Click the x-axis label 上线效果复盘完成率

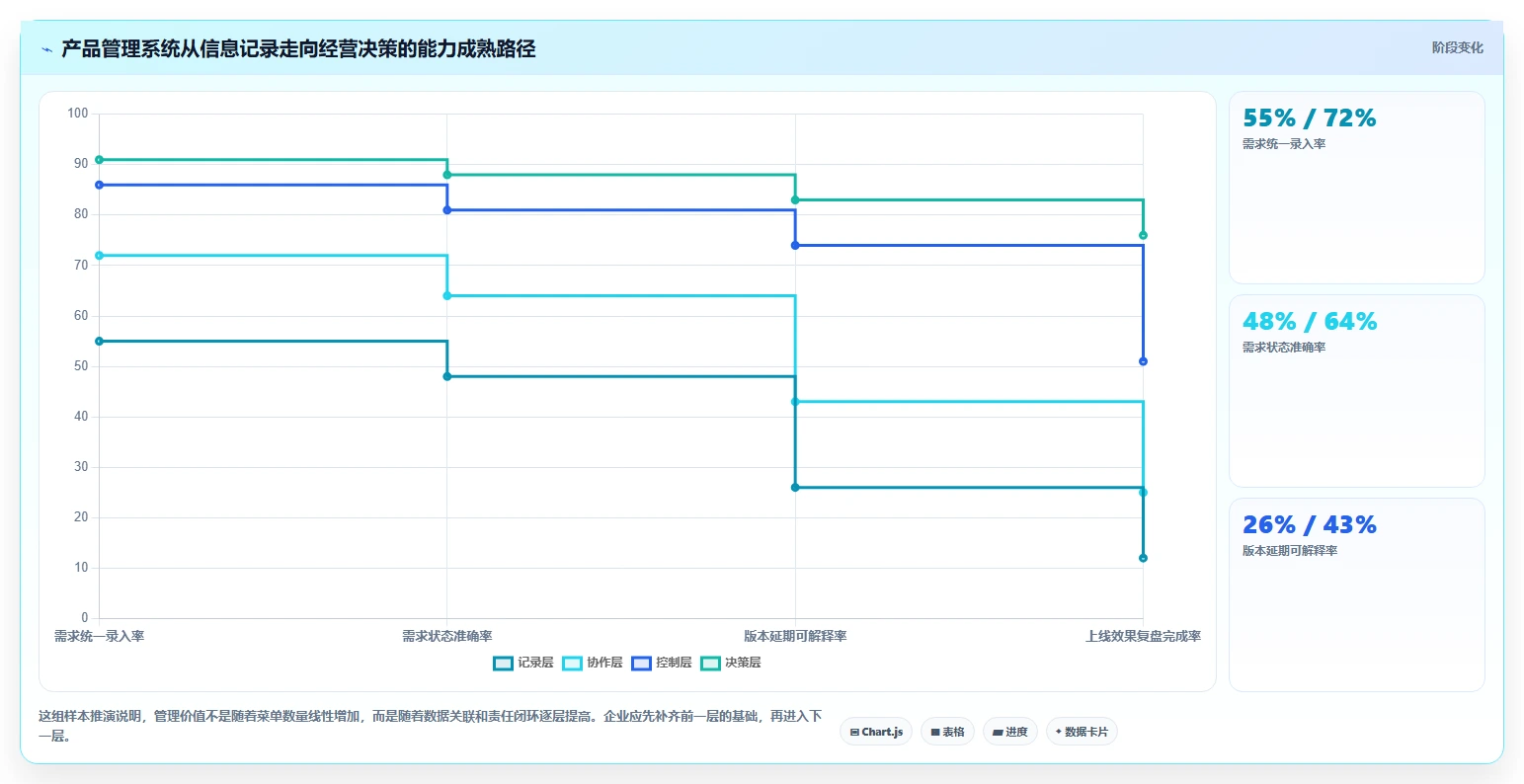pos(1143,637)
